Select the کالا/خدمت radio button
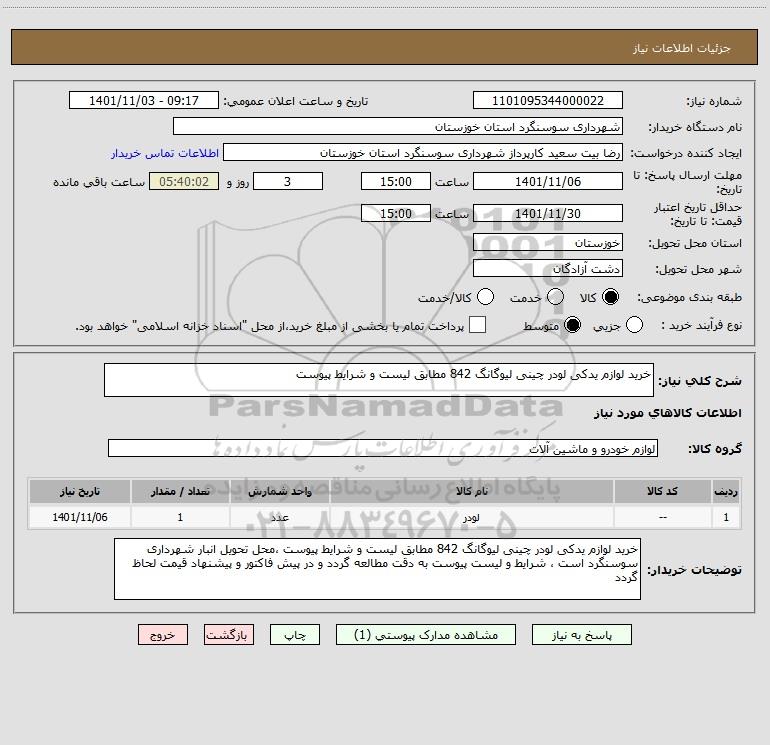Viewport: 770px width, 745px height. 486,297
